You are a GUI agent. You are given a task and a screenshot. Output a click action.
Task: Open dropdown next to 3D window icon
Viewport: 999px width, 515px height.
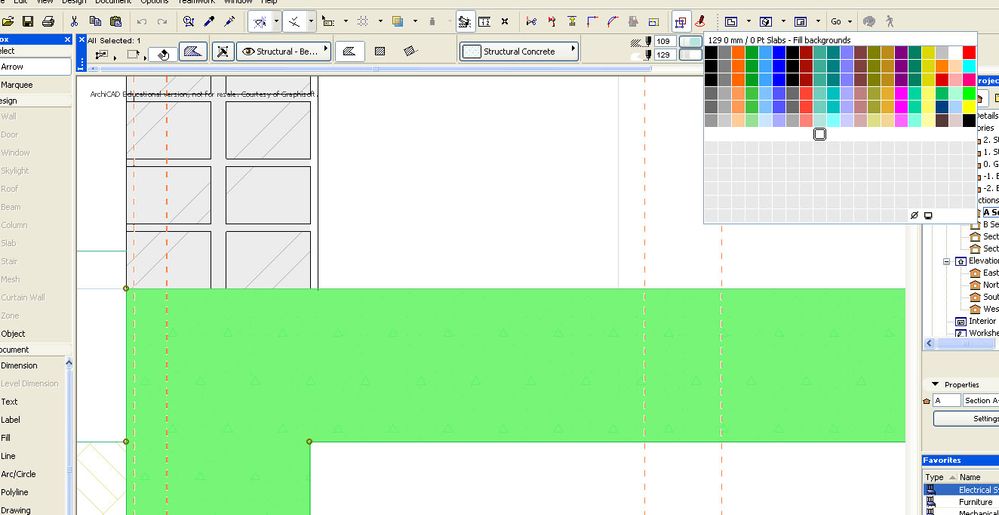point(782,22)
